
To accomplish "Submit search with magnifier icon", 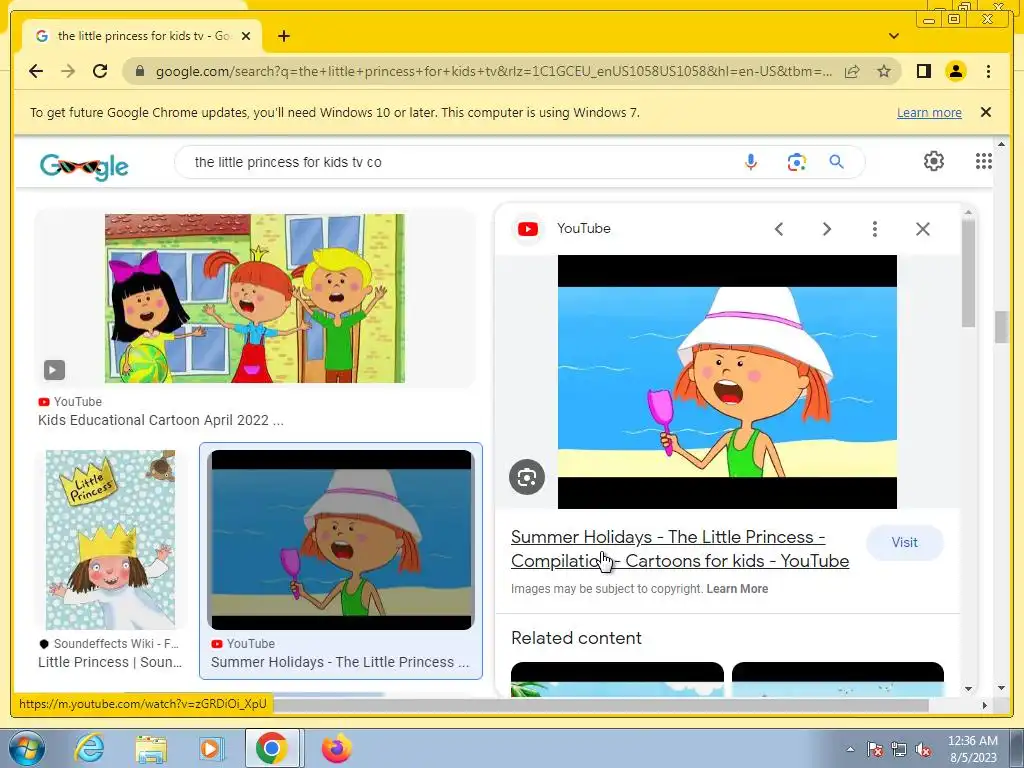I will (x=837, y=162).
